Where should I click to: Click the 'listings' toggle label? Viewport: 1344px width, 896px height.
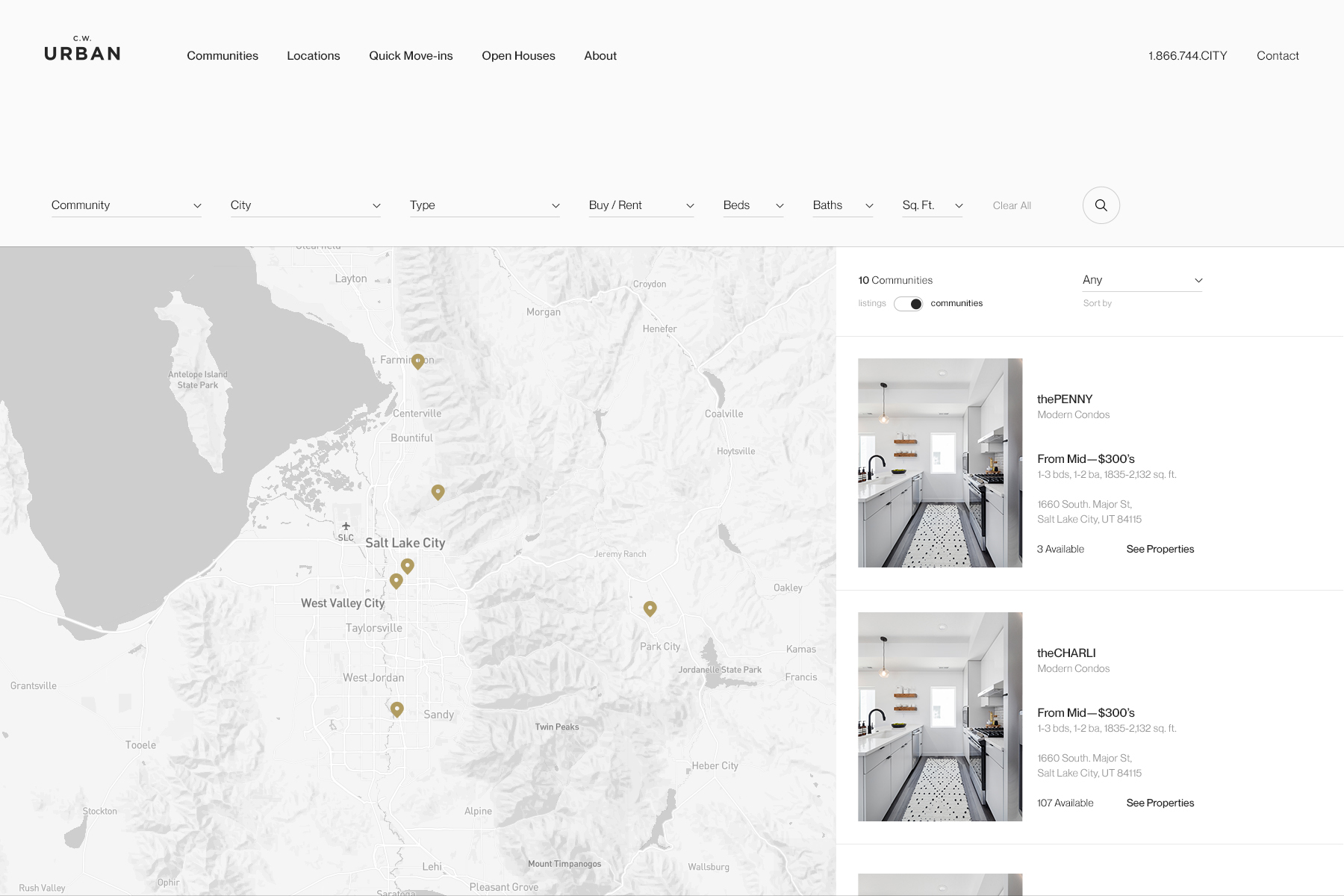click(x=872, y=303)
